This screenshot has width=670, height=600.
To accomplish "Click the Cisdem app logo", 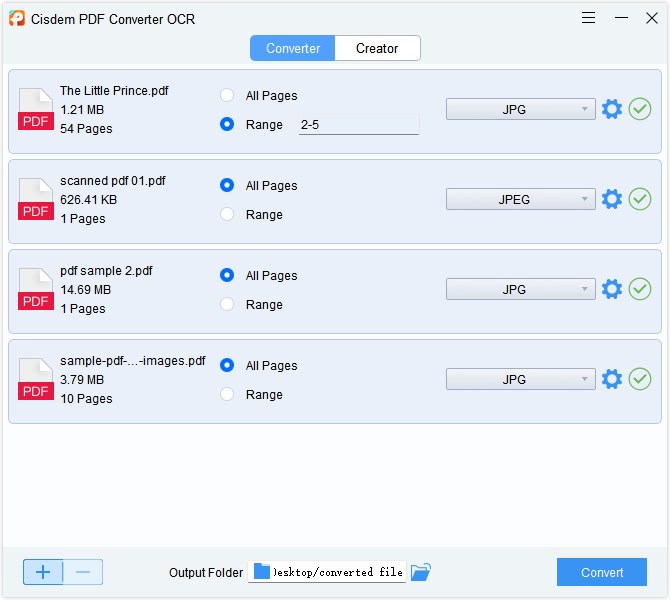I will [17, 18].
